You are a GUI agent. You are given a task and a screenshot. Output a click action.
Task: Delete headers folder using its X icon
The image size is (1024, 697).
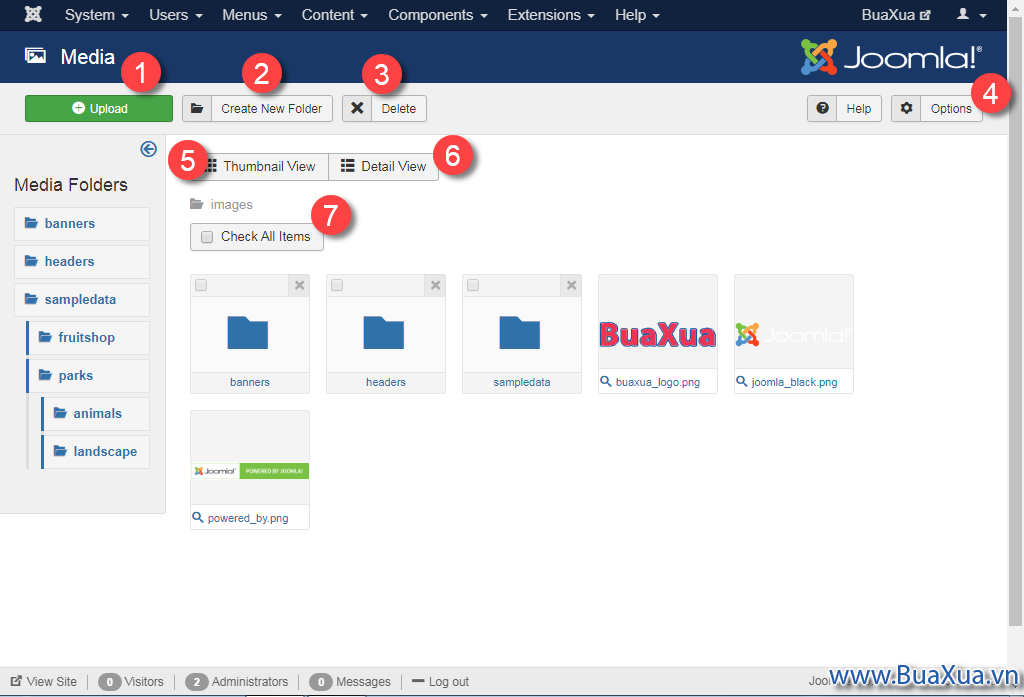point(435,285)
